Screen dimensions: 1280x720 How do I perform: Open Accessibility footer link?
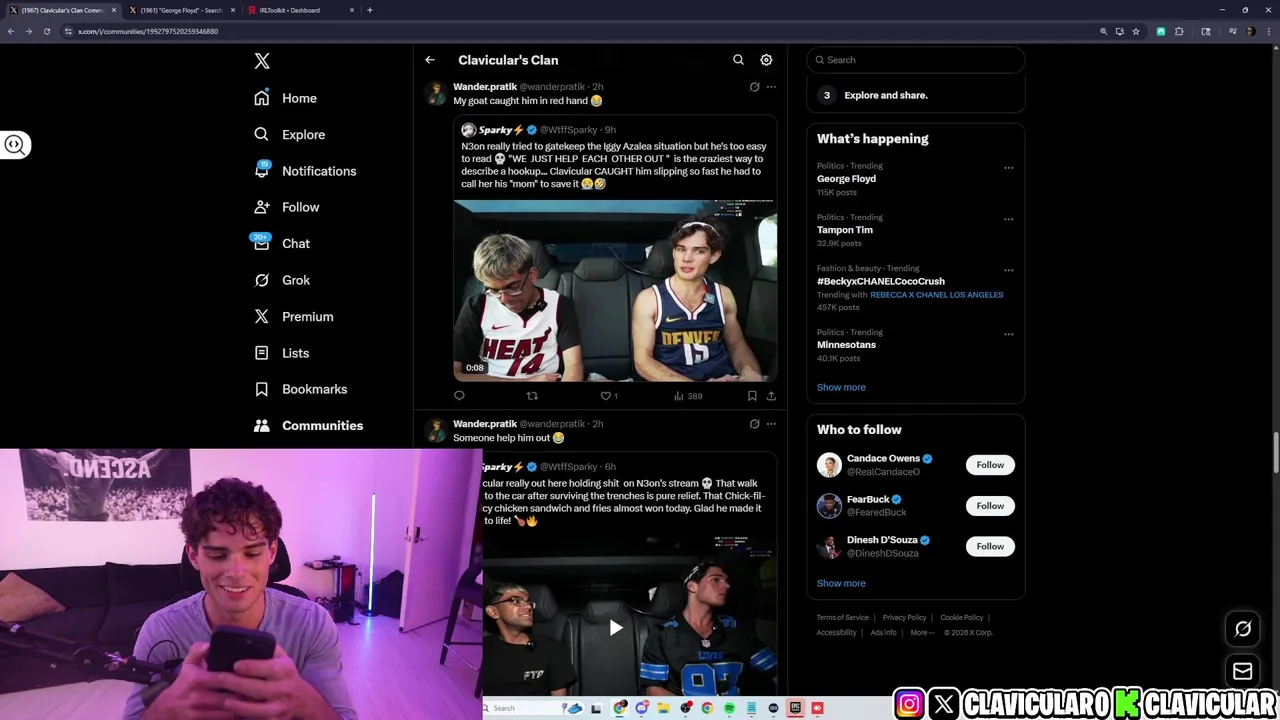coord(837,632)
